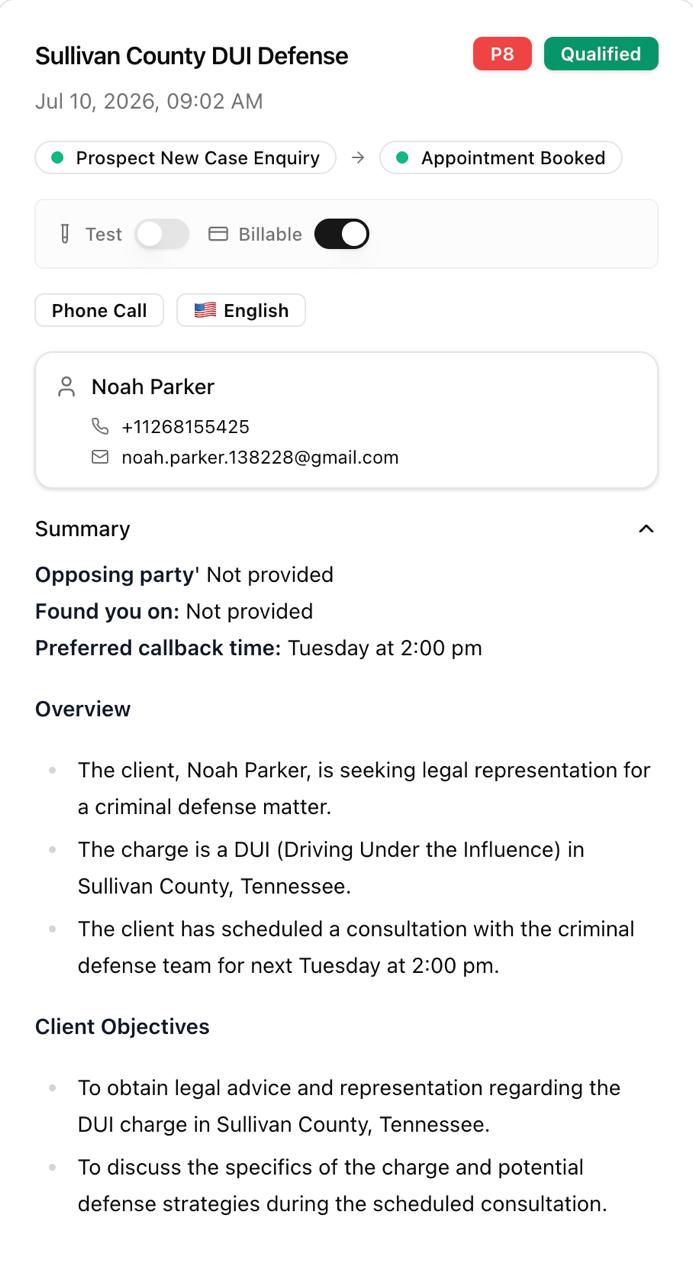Click the red P8 priority badge

[502, 54]
